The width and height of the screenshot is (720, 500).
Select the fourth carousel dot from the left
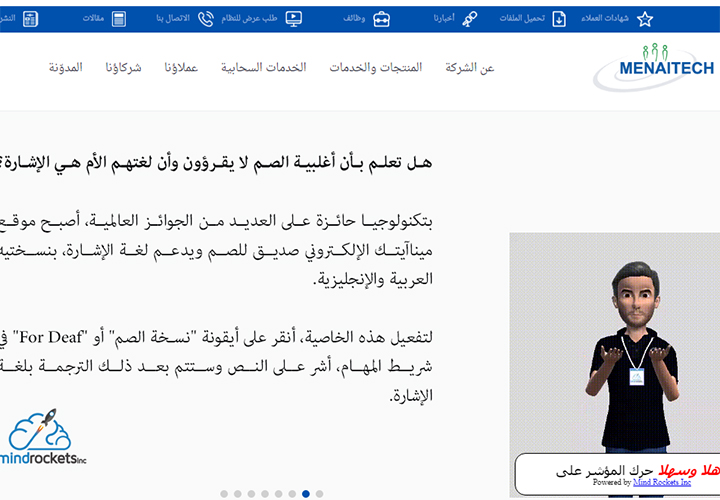tap(265, 494)
